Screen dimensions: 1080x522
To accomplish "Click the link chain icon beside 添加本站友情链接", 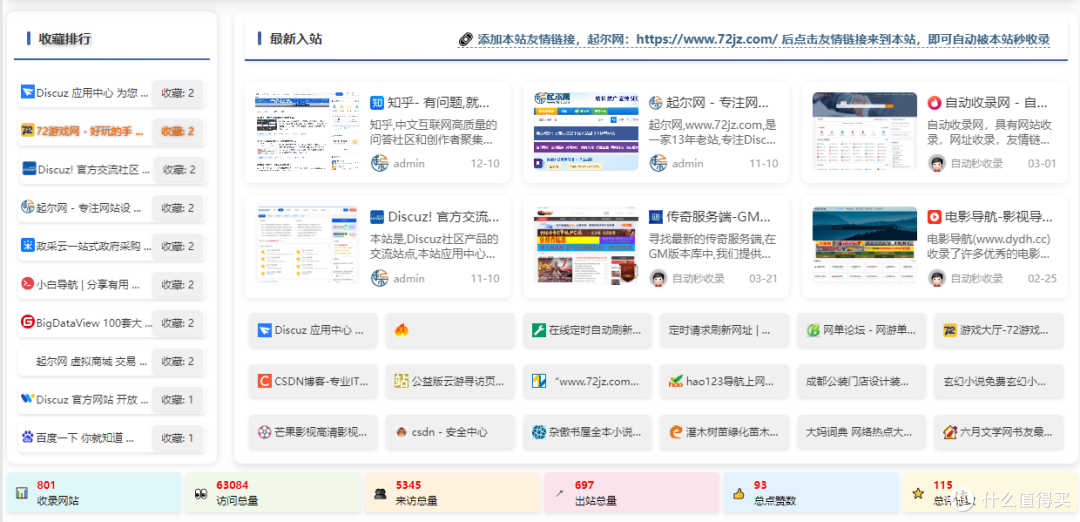I will [466, 39].
